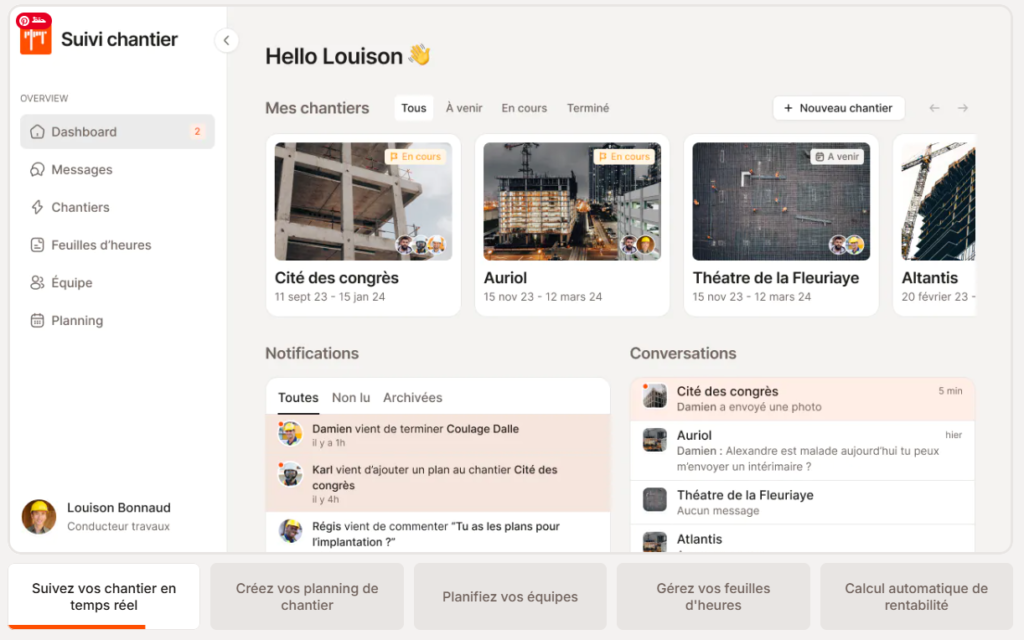Click Louison Bonnaud's profile avatar
The image size is (1024, 640).
pos(39,517)
